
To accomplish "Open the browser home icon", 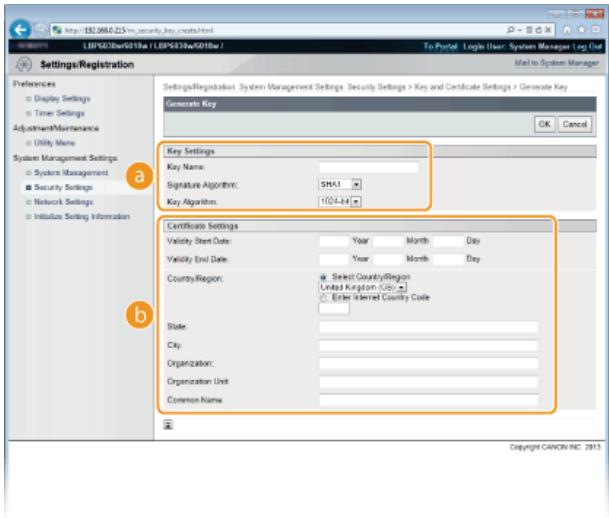I will click(567, 30).
